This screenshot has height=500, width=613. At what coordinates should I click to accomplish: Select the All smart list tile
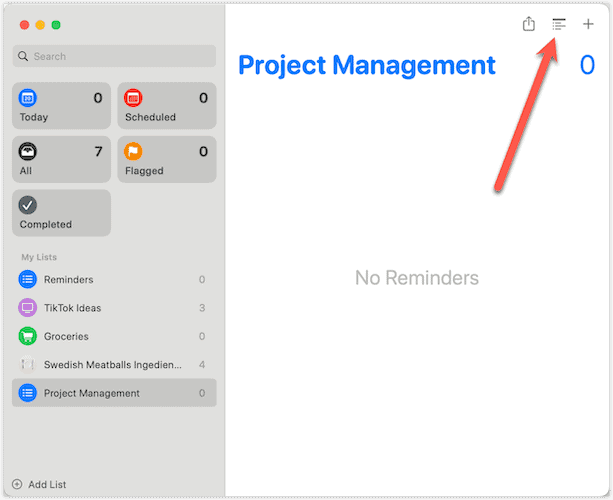point(62,160)
